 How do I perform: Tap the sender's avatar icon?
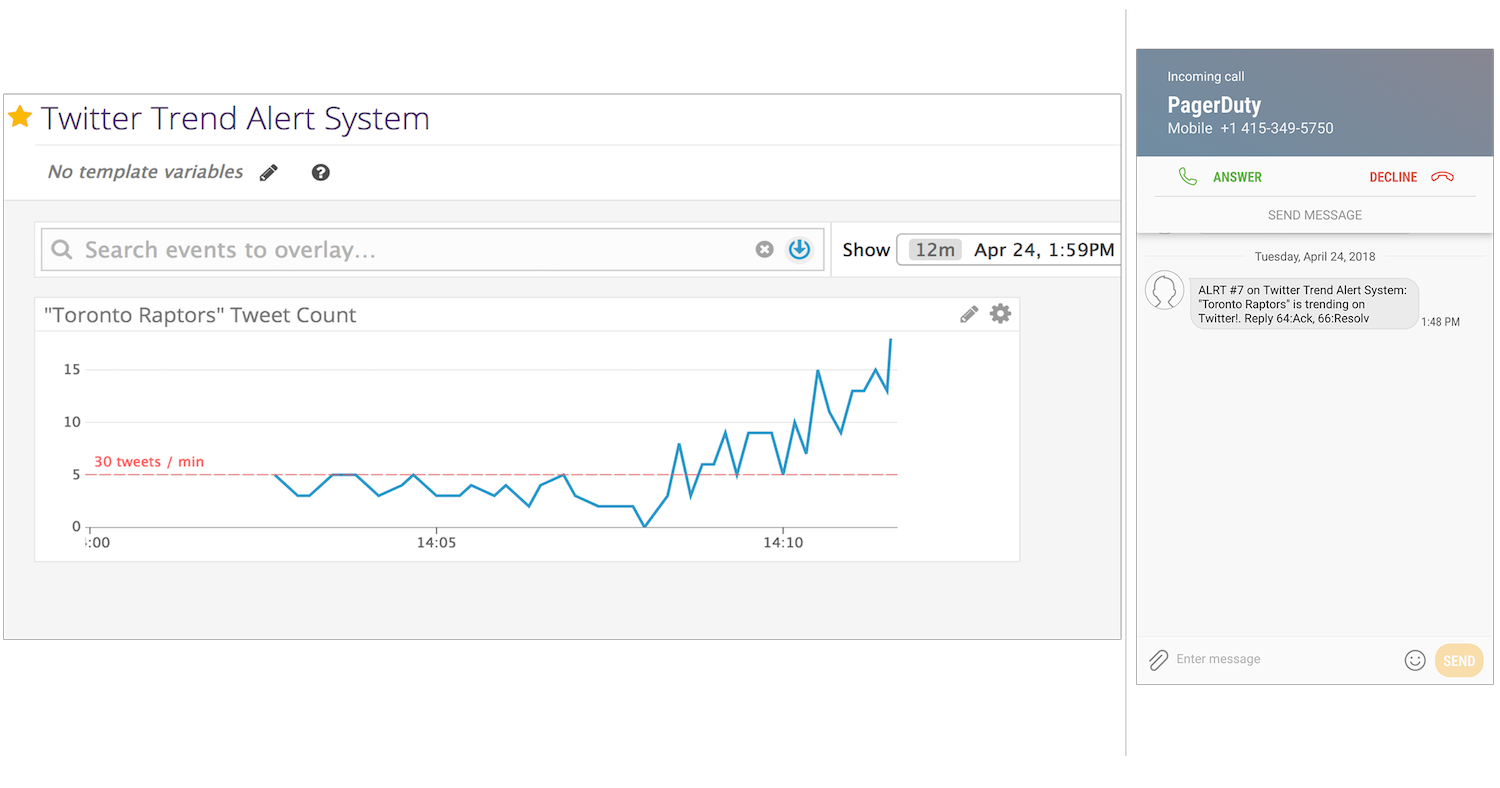click(x=1164, y=290)
